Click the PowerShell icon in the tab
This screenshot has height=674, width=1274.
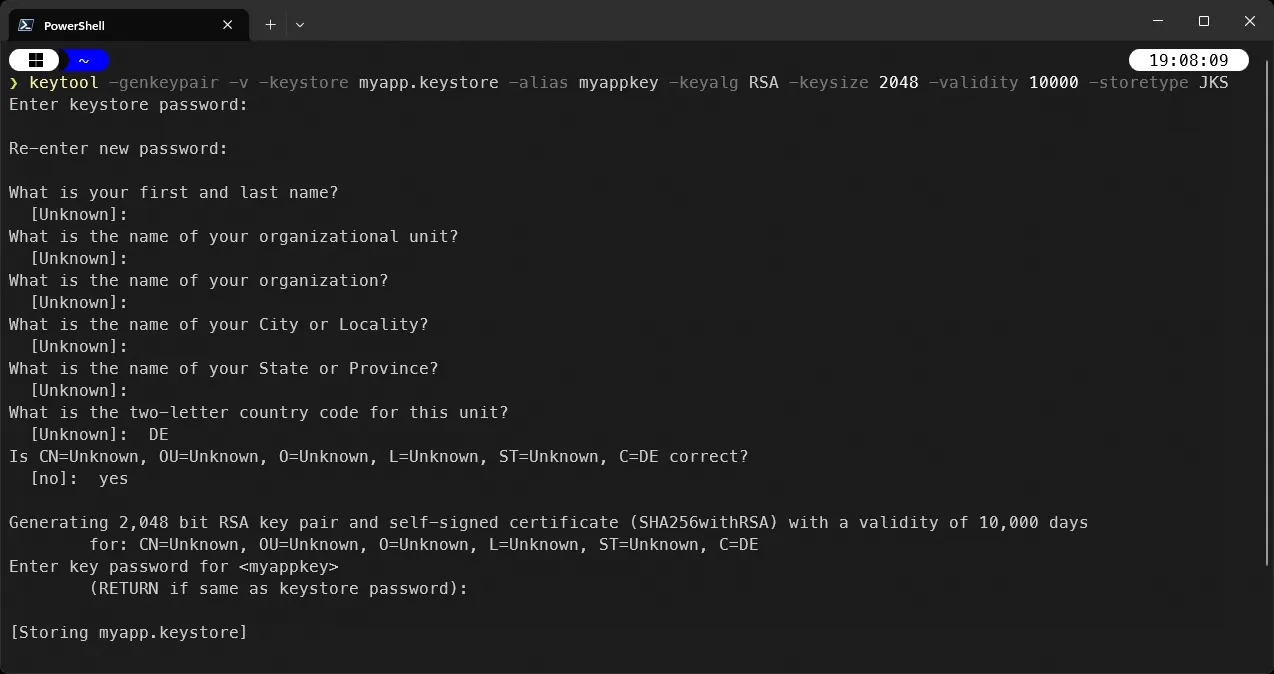point(26,25)
